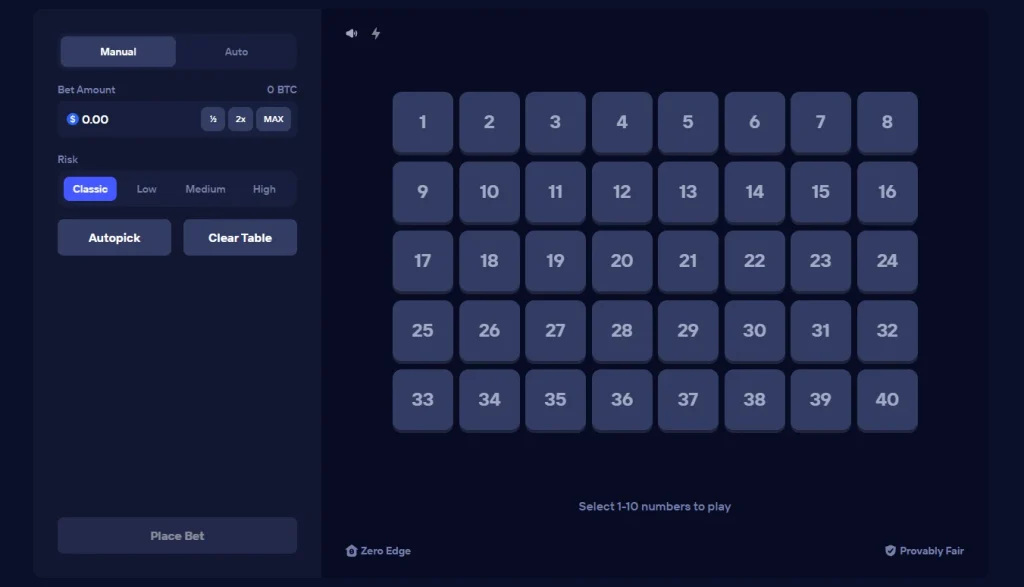
Task: Choose number 36 on the board
Action: pos(622,400)
